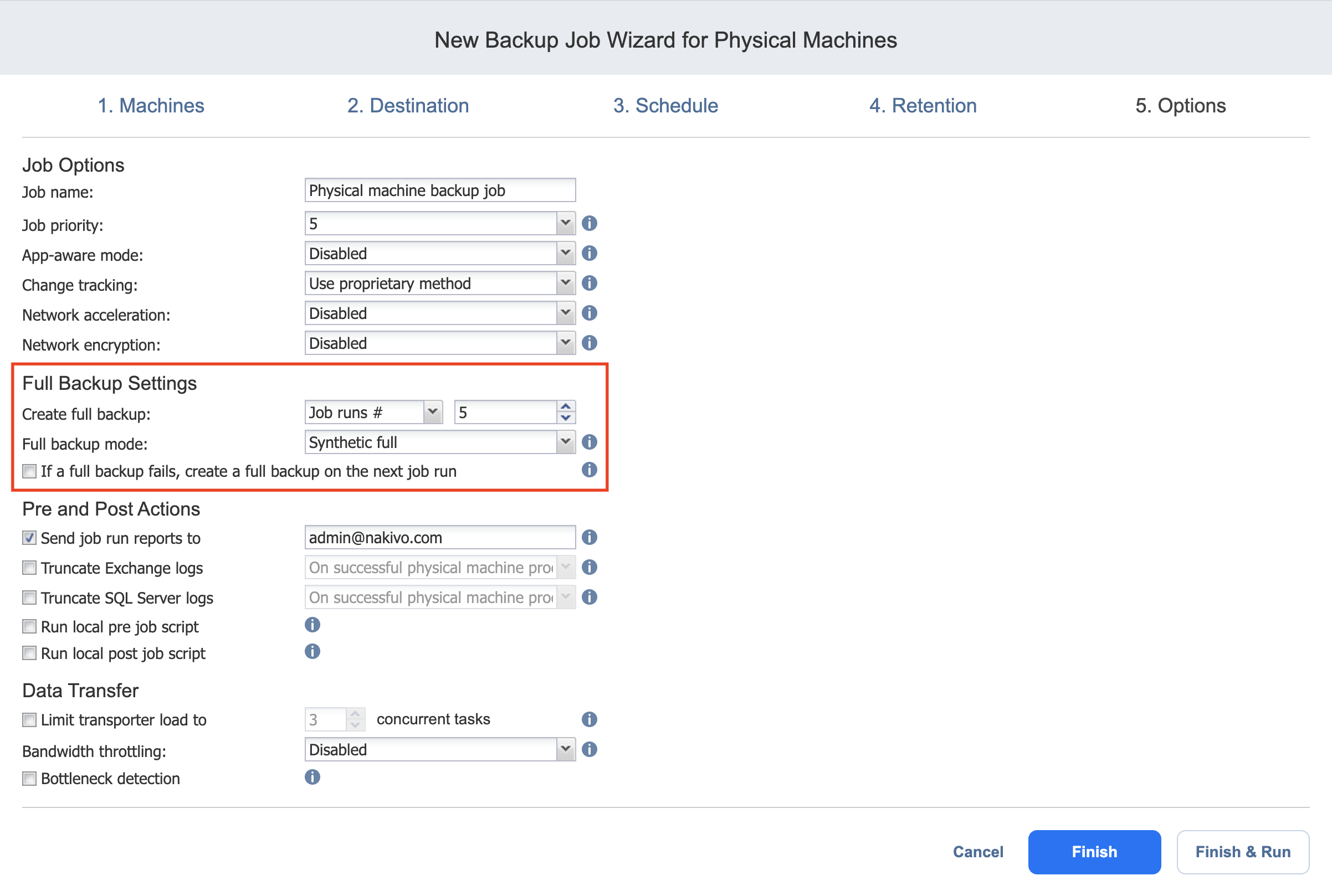Viewport: 1332px width, 896px height.
Task: Click info icon for Truncate SQL Server logs
Action: pyautogui.click(x=590, y=597)
